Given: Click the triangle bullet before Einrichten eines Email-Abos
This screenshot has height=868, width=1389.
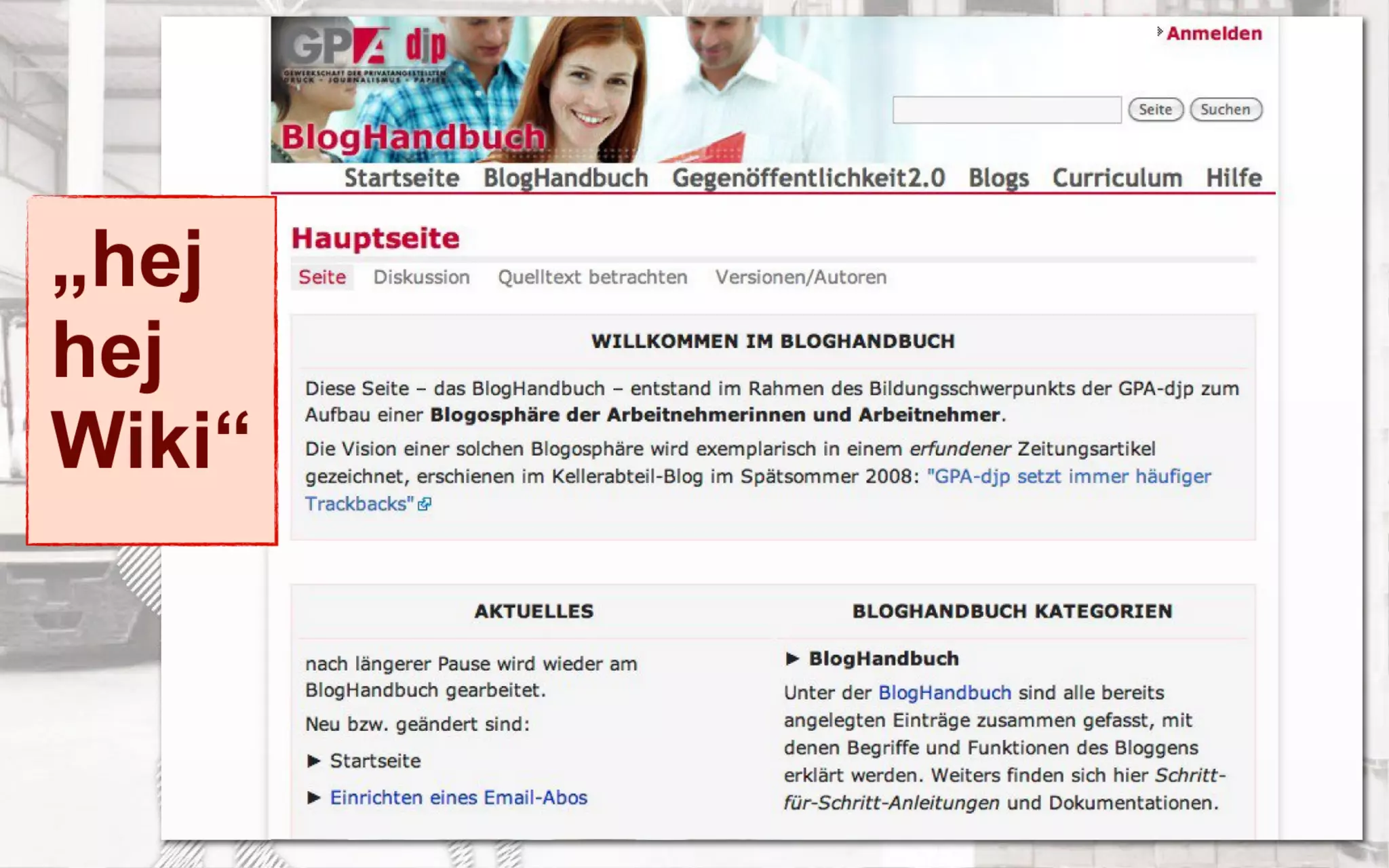Looking at the screenshot, I should (313, 797).
